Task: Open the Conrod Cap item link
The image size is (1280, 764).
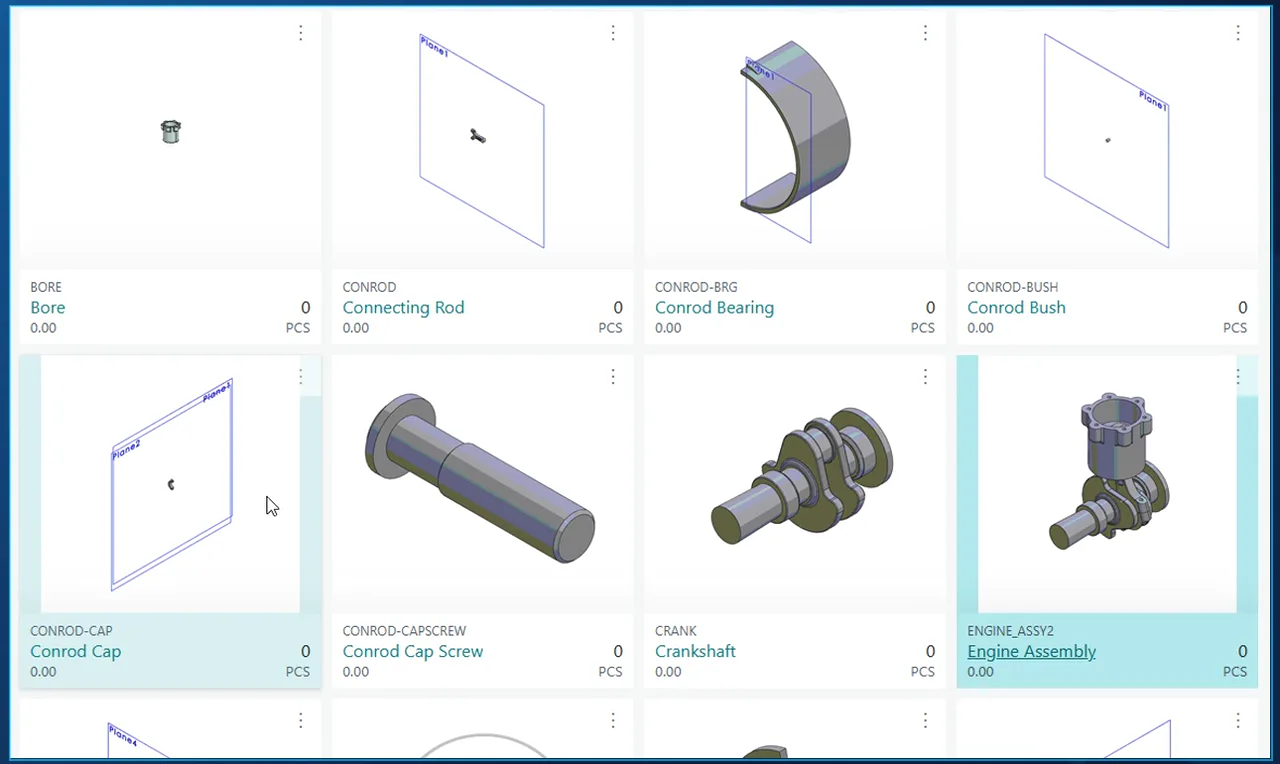Action: coord(75,651)
